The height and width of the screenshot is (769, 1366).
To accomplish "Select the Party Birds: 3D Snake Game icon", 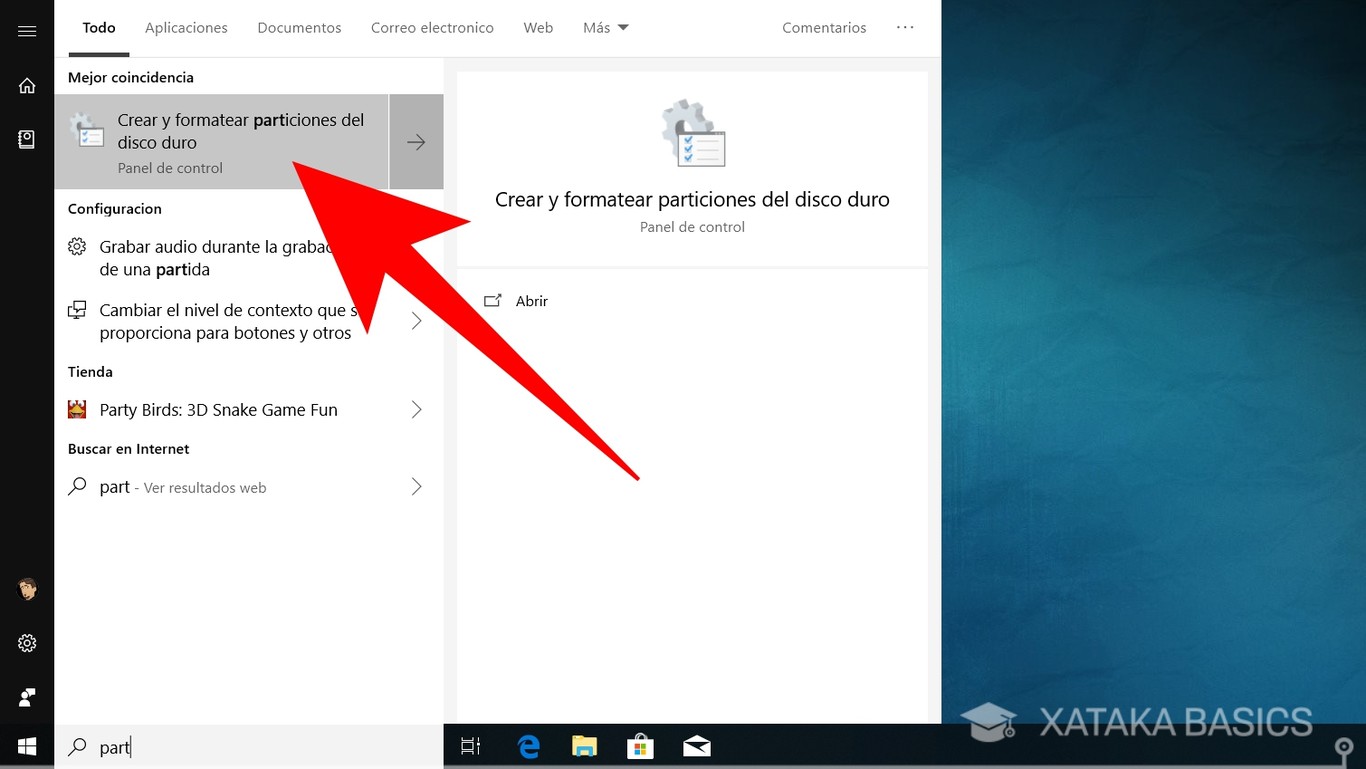I will (78, 409).
